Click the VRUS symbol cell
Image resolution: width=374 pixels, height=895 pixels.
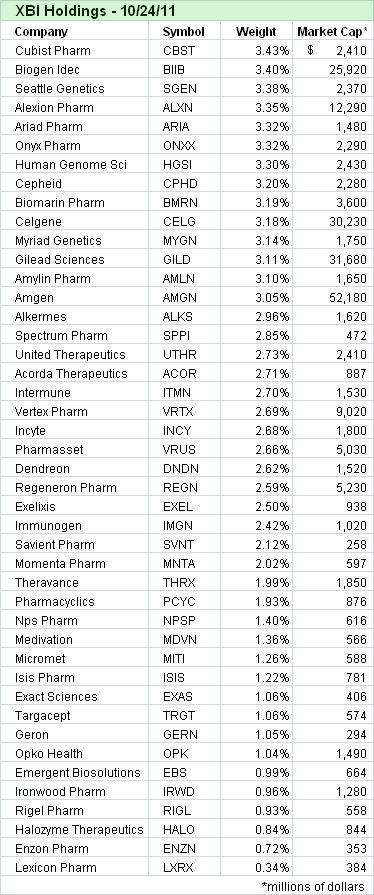[184, 449]
